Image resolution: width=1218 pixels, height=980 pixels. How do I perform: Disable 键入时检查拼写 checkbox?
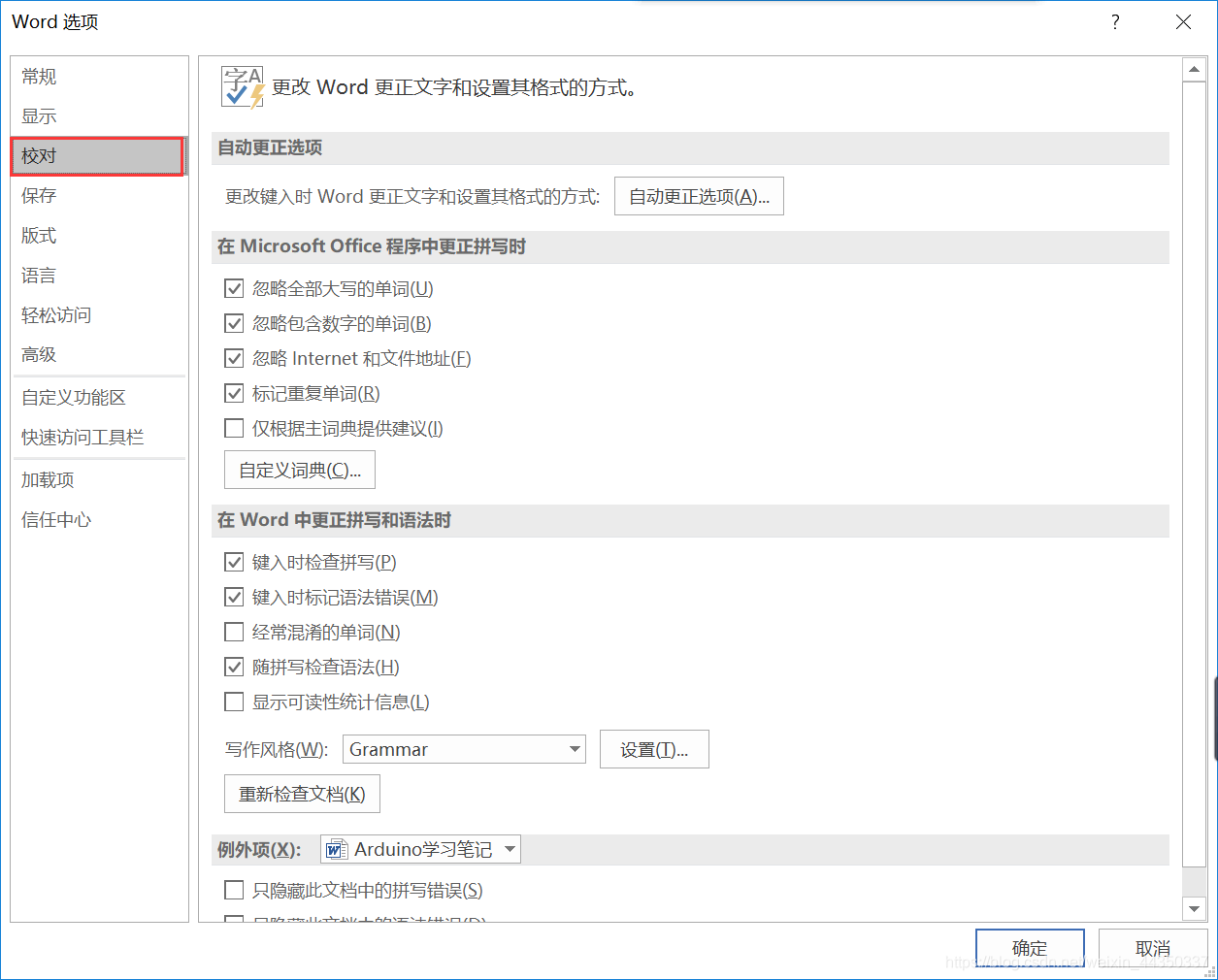click(x=234, y=563)
